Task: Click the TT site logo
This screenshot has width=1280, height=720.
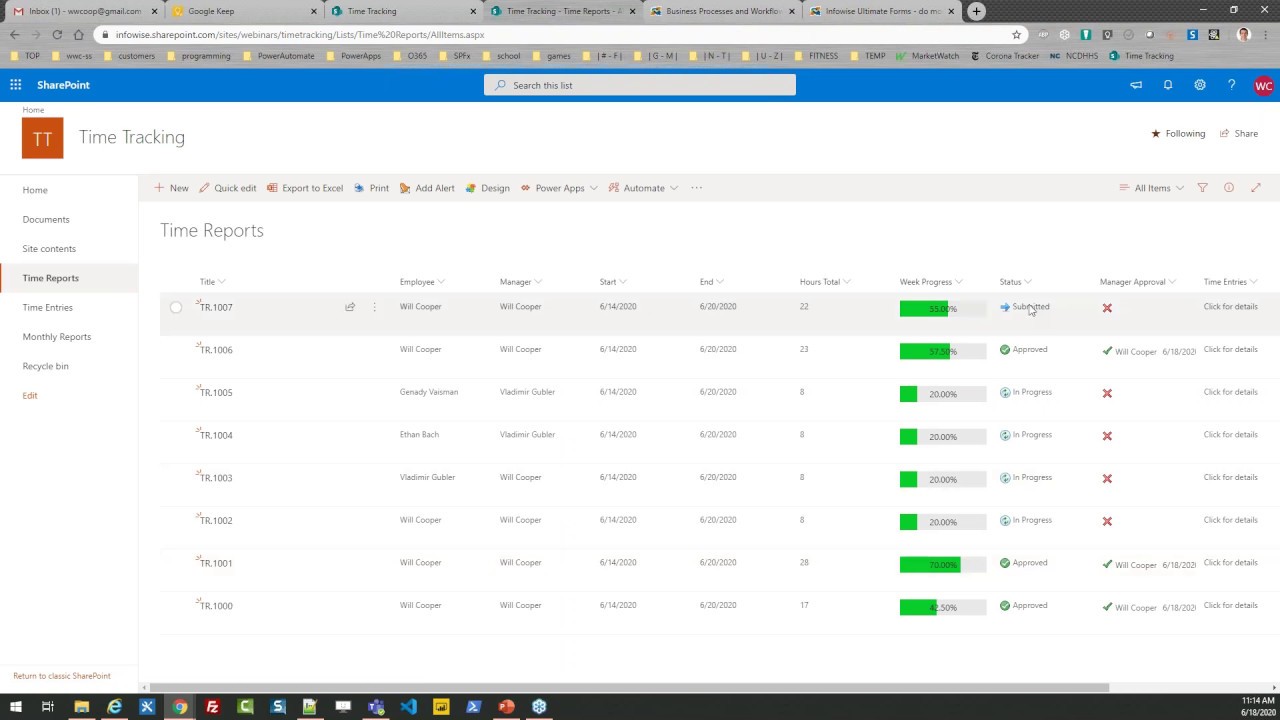Action: (x=42, y=138)
